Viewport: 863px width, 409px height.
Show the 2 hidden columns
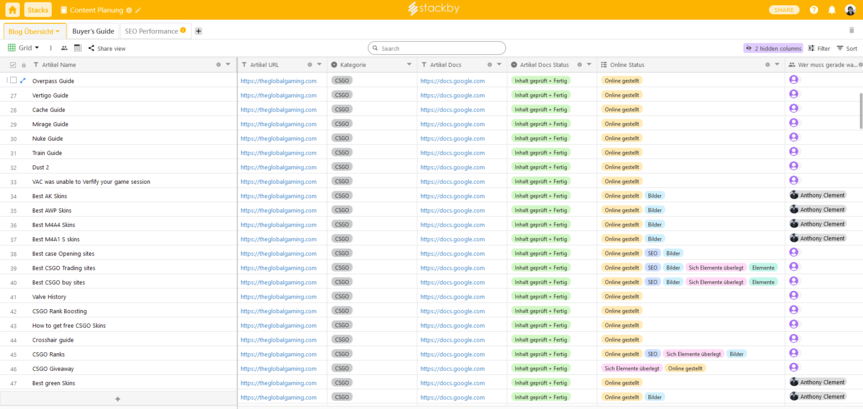point(773,48)
